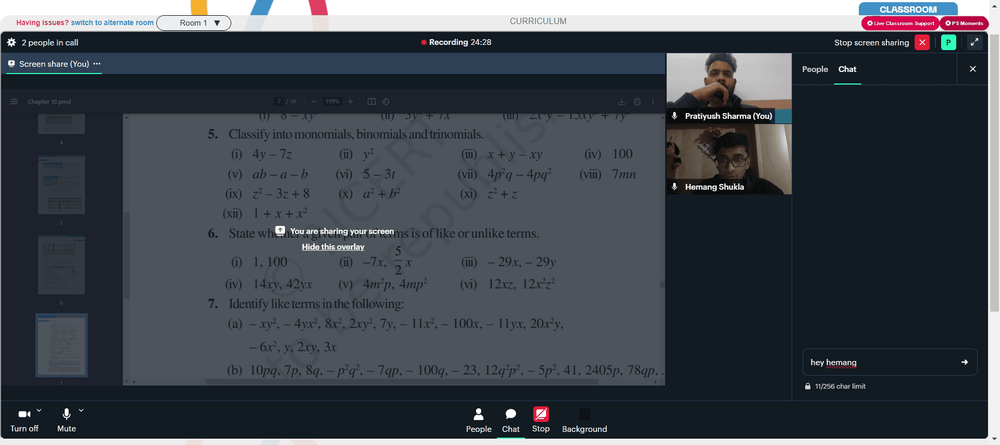Click red stop screen sharing X icon

point(922,43)
